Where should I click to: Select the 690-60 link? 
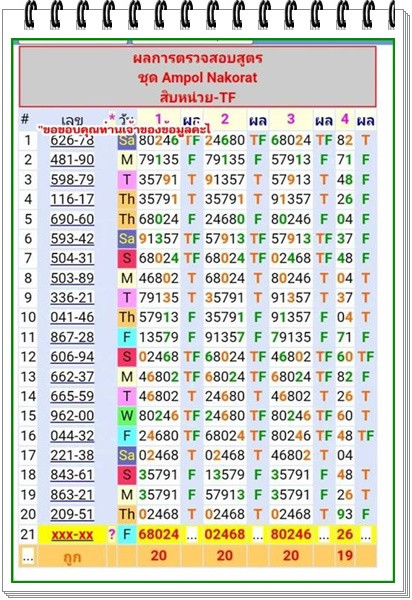pyautogui.click(x=72, y=219)
